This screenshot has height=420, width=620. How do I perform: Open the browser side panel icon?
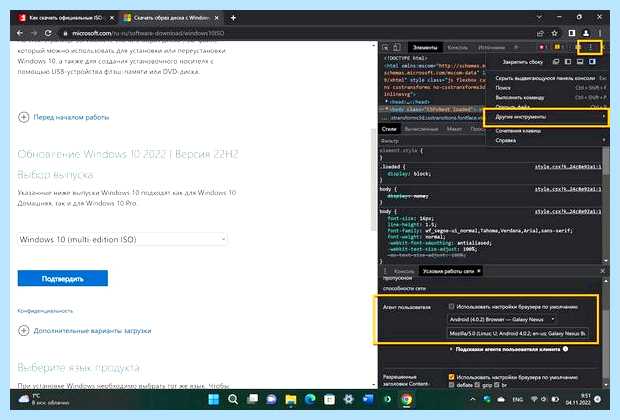click(x=572, y=33)
